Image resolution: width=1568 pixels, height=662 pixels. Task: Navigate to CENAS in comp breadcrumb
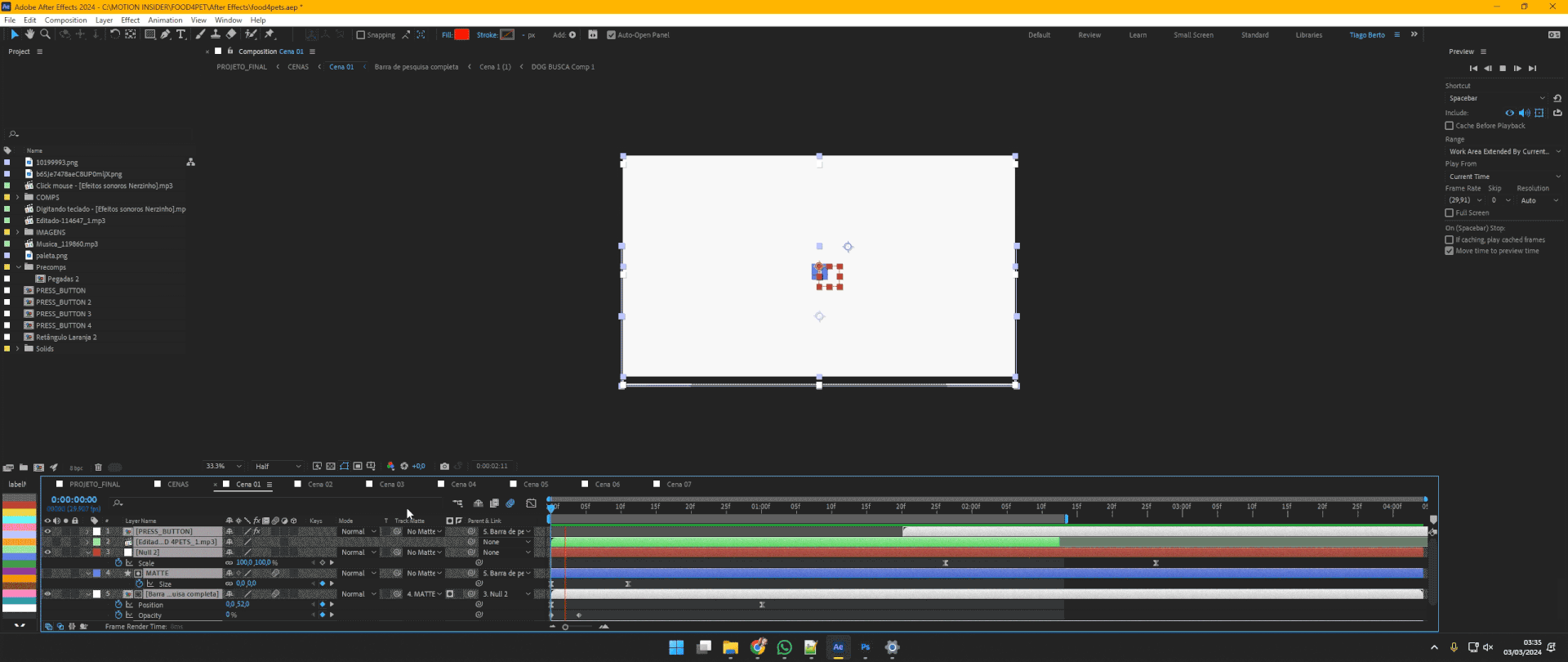pyautogui.click(x=298, y=67)
